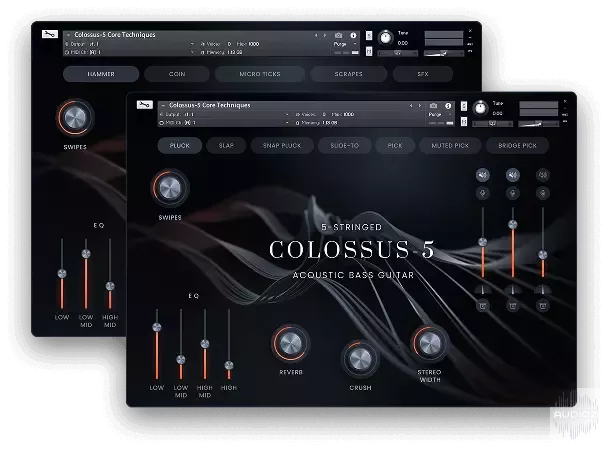Screen dimensions: 608x449
Task: Click the second channel output routing icon
Action: (x=513, y=306)
